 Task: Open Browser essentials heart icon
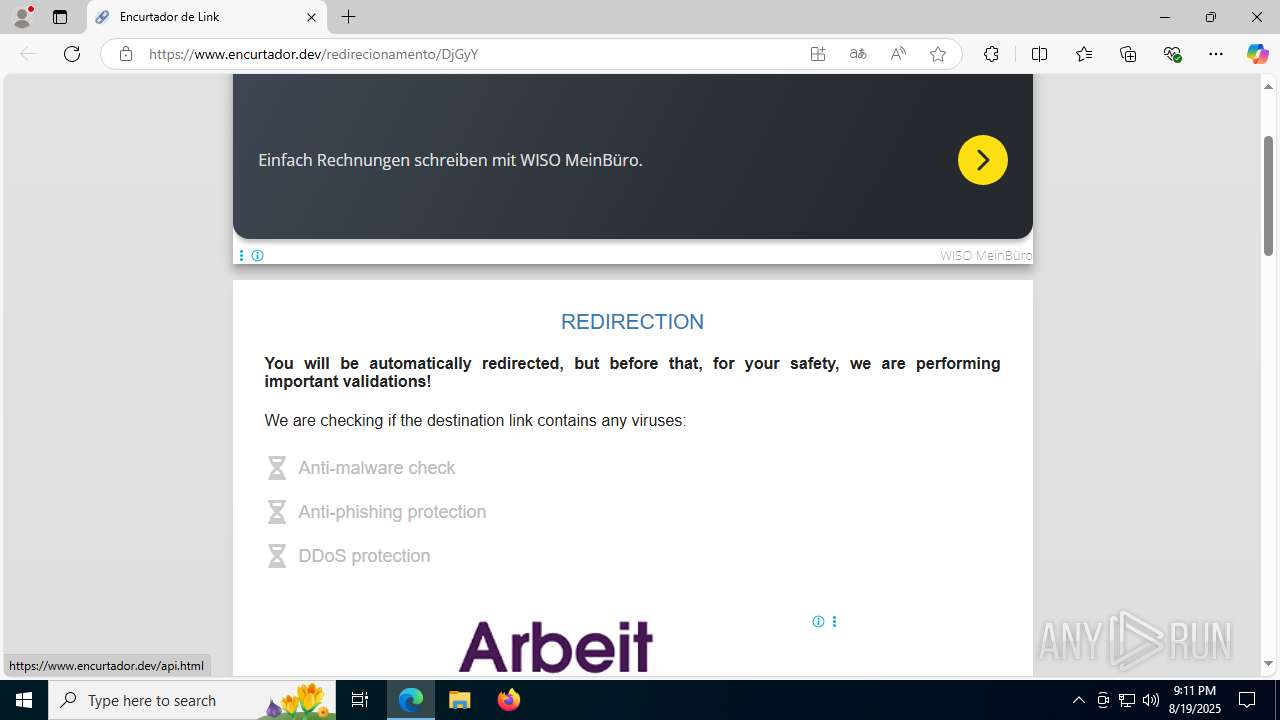click(x=1173, y=54)
